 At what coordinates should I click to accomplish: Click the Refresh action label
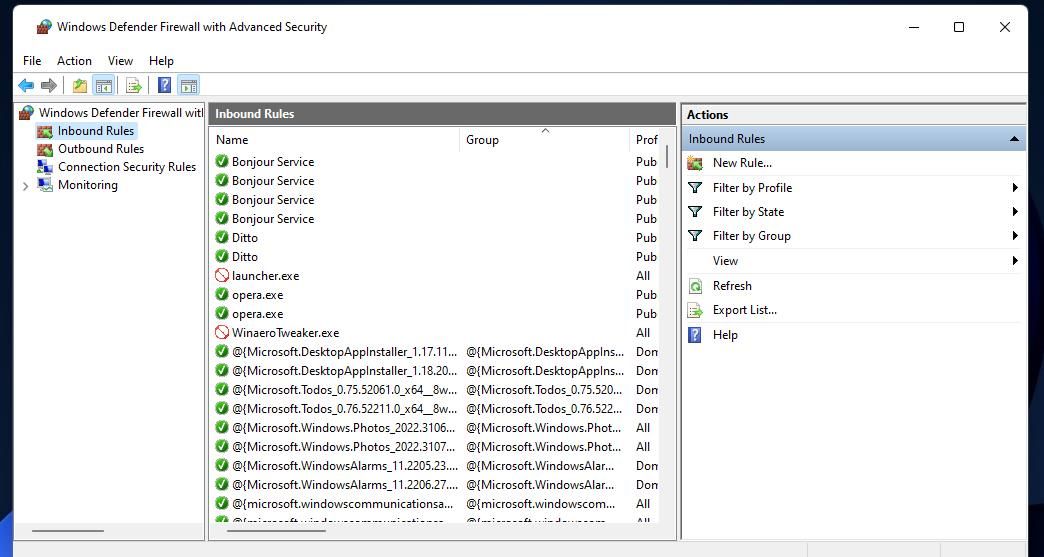[732, 286]
